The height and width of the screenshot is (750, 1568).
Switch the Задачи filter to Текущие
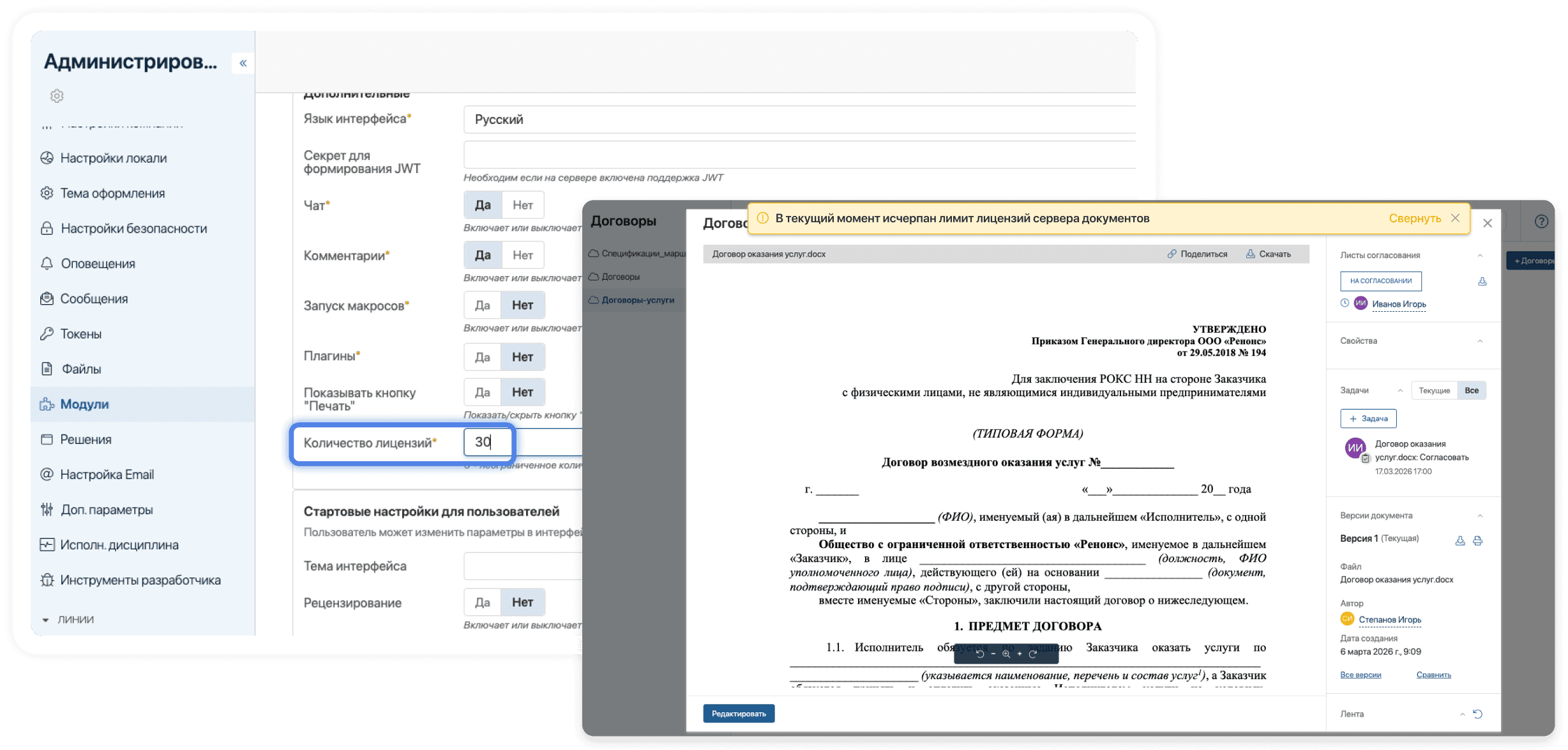[1434, 390]
